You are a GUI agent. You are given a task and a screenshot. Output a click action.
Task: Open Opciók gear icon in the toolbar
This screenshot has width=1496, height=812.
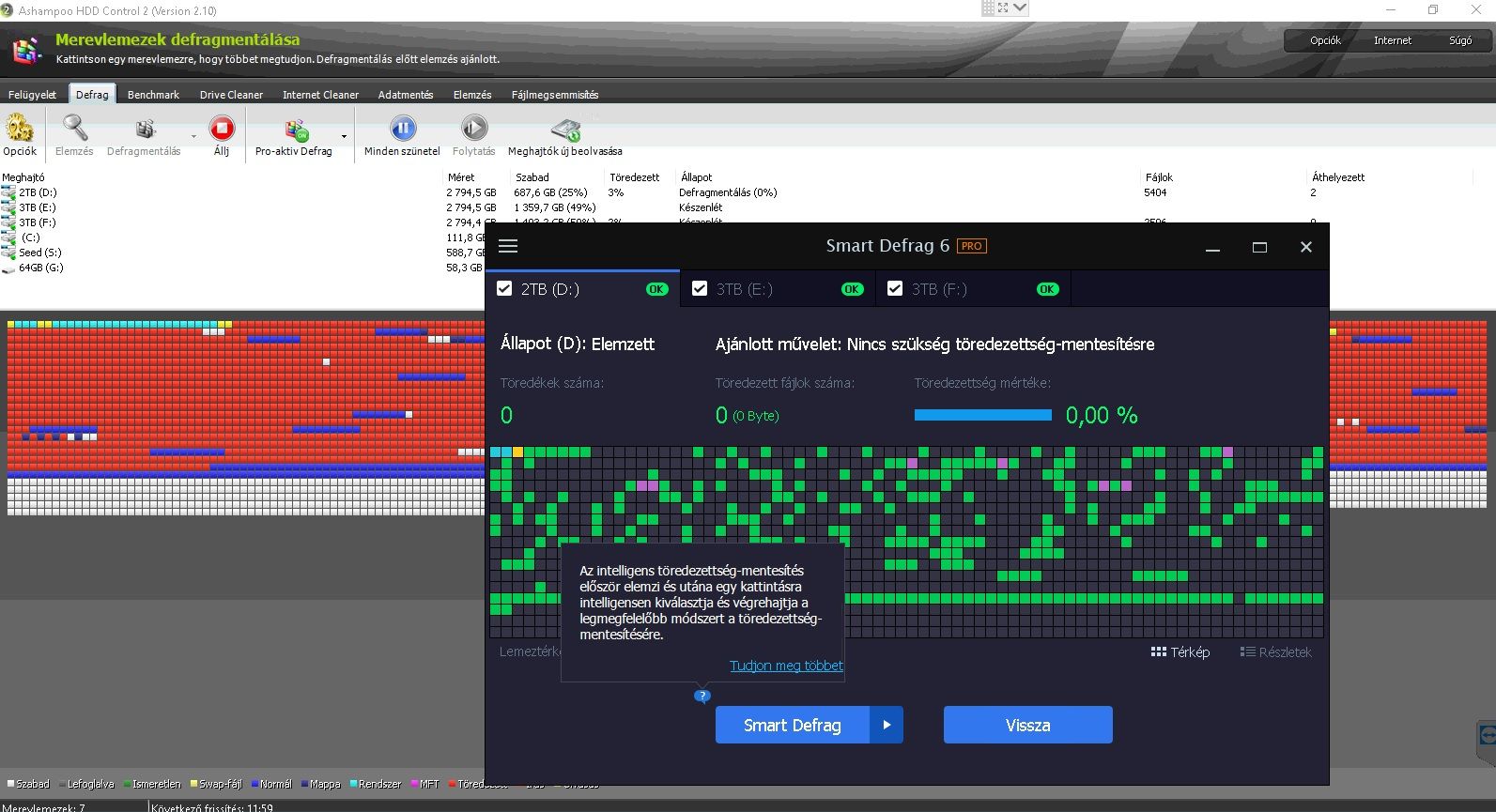click(x=19, y=129)
